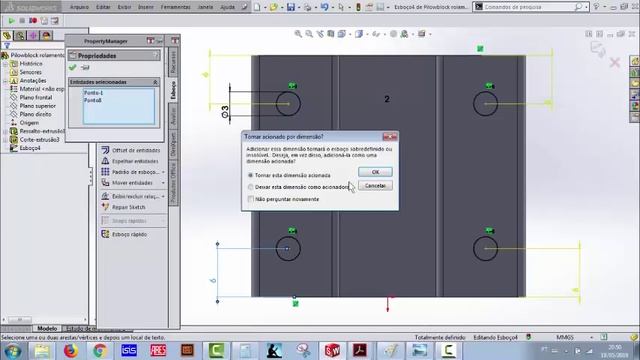
Task: Click the Windows Start button
Action: coord(12,351)
